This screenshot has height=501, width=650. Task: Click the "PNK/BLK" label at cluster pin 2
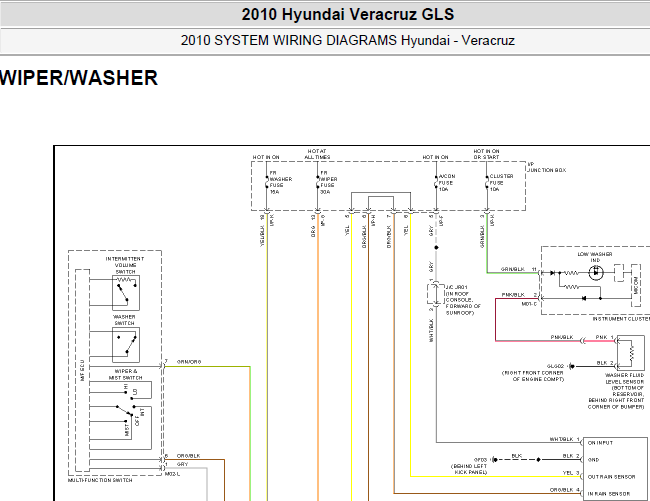pyautogui.click(x=513, y=295)
